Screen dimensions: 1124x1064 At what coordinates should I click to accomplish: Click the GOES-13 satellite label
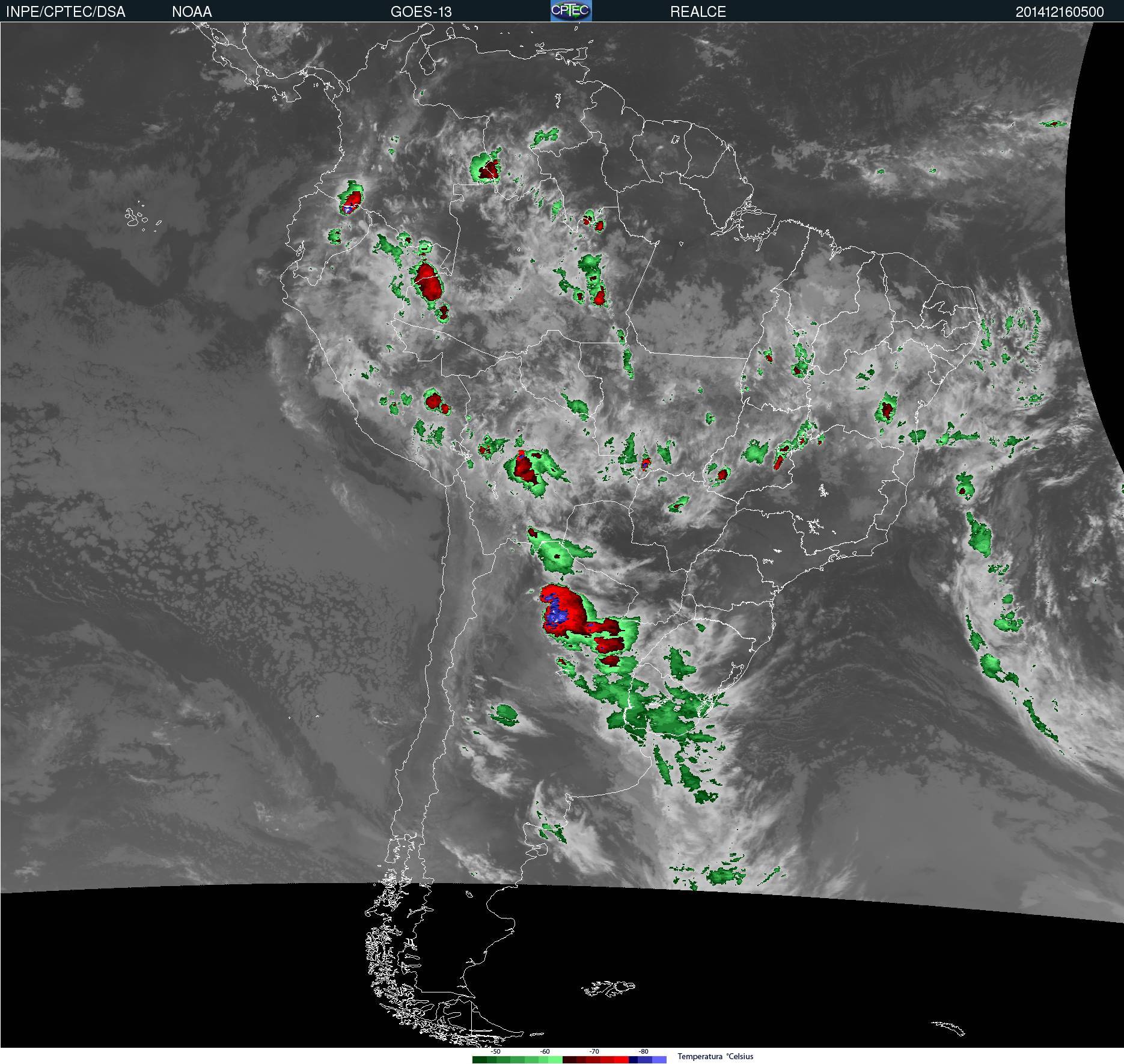pos(421,12)
